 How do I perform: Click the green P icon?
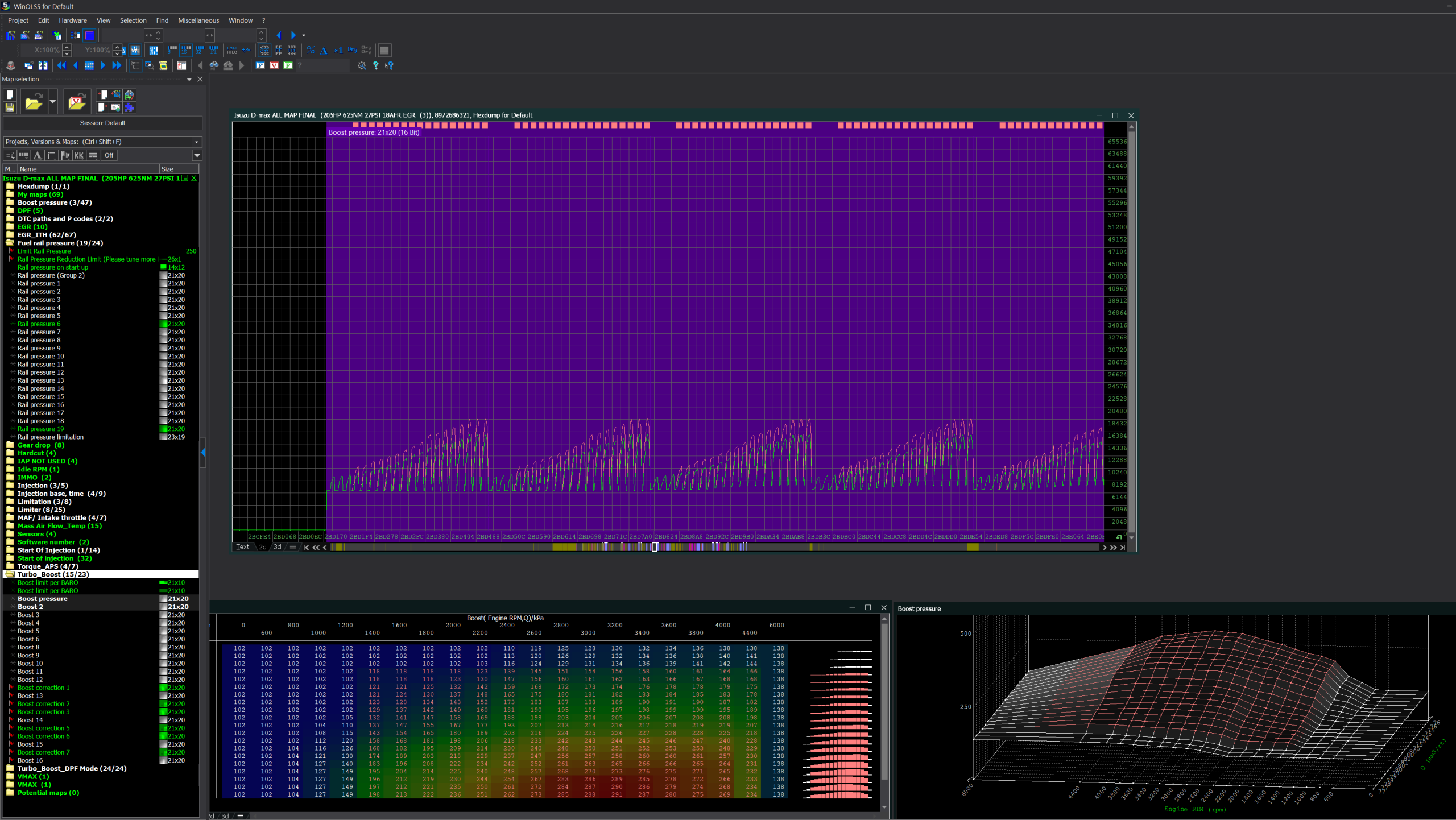(x=288, y=65)
